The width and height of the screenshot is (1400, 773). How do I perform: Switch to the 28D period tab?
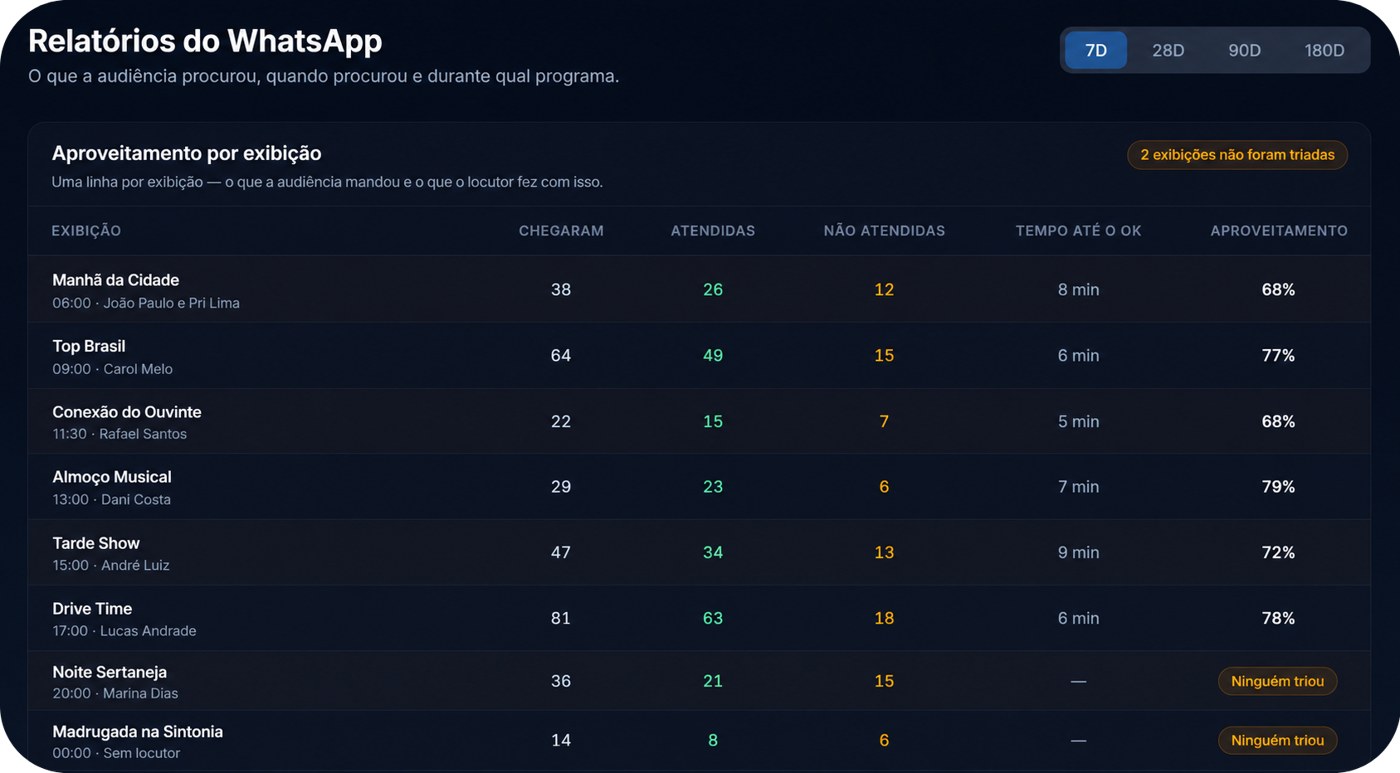(1168, 50)
